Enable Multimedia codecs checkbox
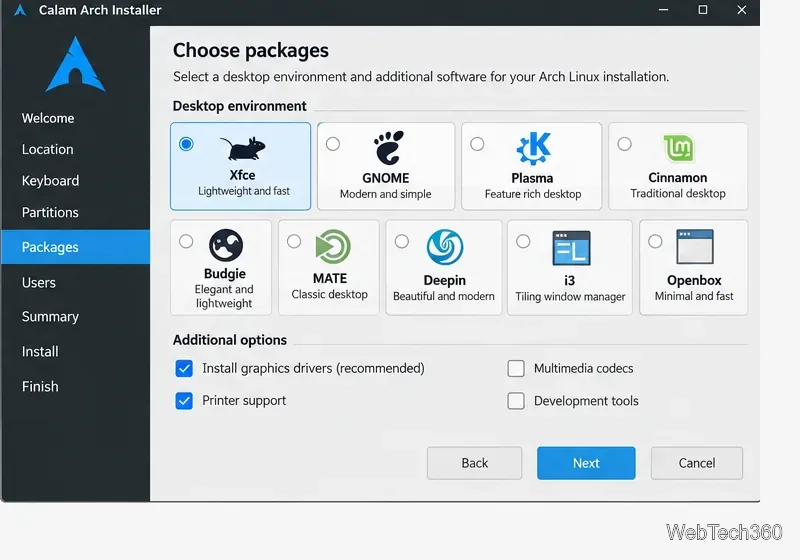The image size is (800, 560). pos(516,368)
